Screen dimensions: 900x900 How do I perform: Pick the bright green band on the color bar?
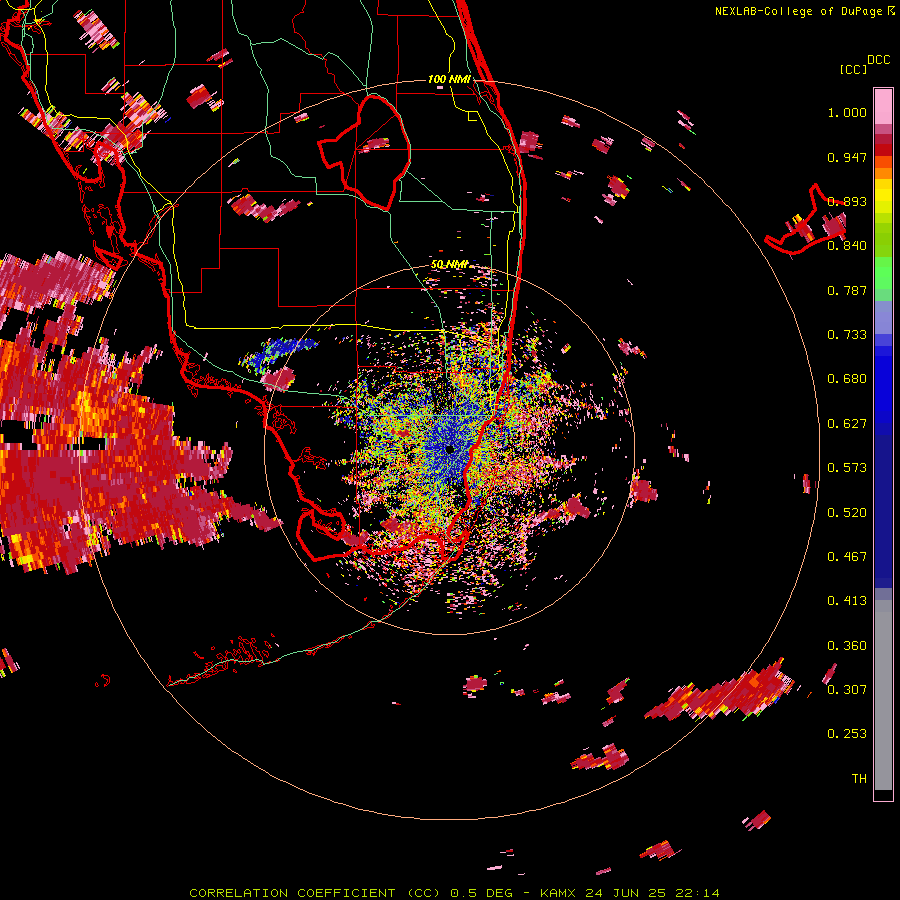[883, 272]
